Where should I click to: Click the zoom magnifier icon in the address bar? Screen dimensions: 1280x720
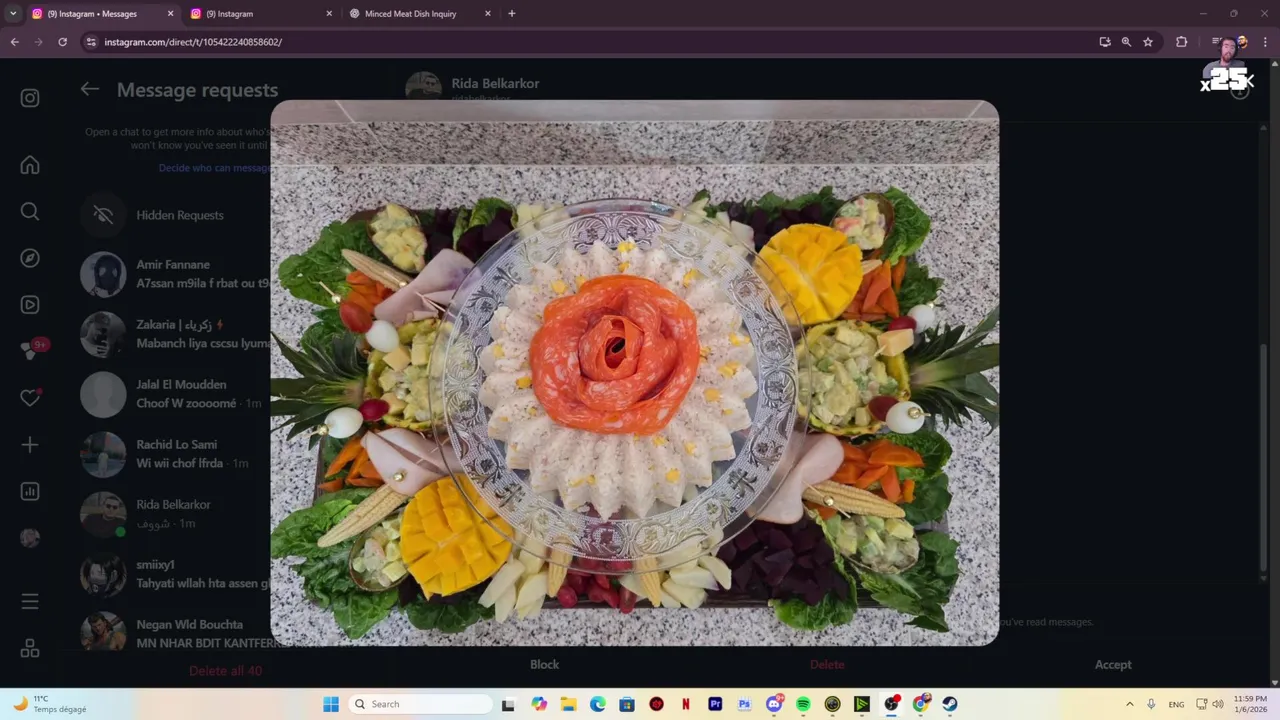(x=1126, y=42)
